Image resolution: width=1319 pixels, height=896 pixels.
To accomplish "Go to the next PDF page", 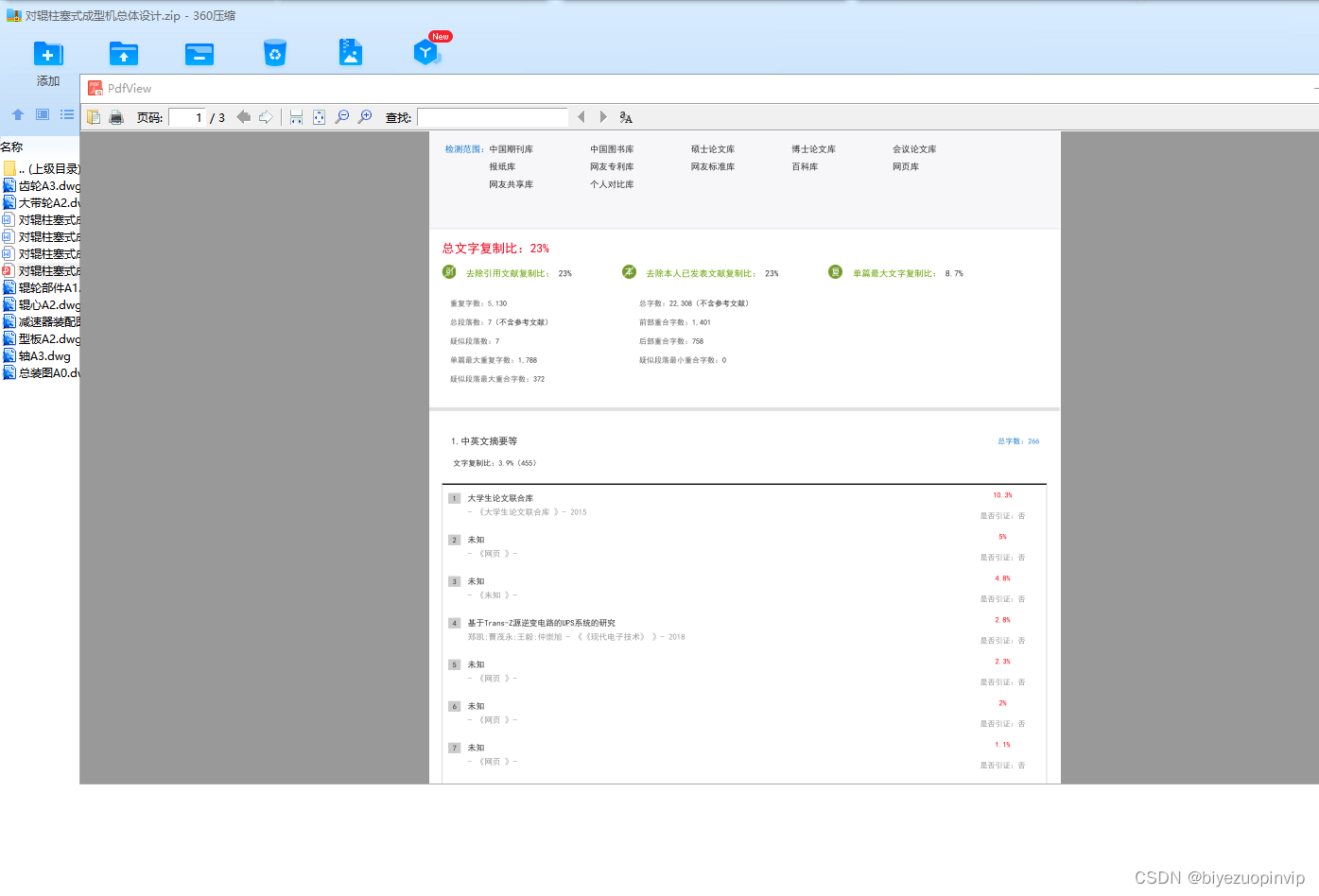I will pos(267,117).
